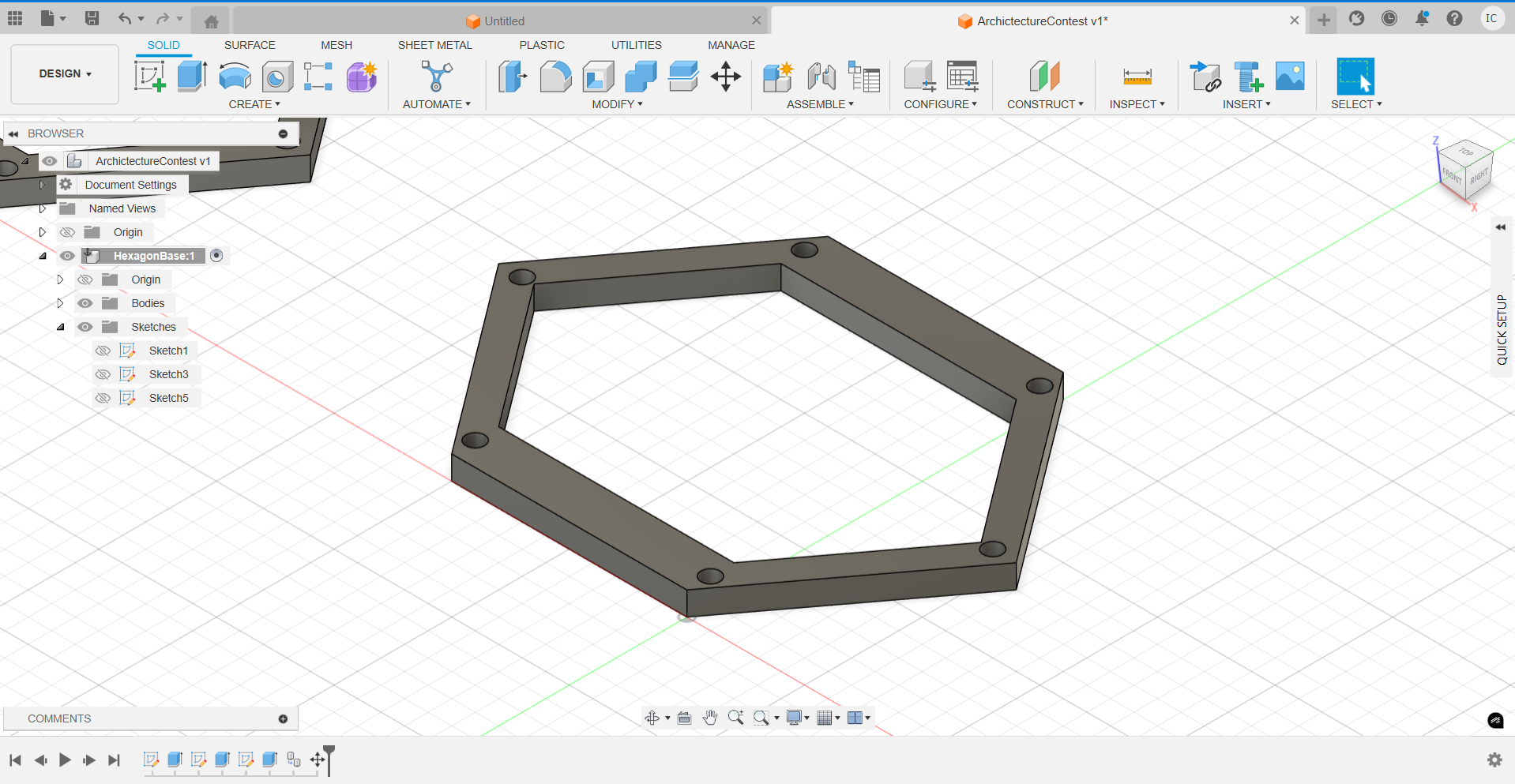Show Sketch5 in the canvas
The height and width of the screenshot is (784, 1515).
click(x=103, y=398)
